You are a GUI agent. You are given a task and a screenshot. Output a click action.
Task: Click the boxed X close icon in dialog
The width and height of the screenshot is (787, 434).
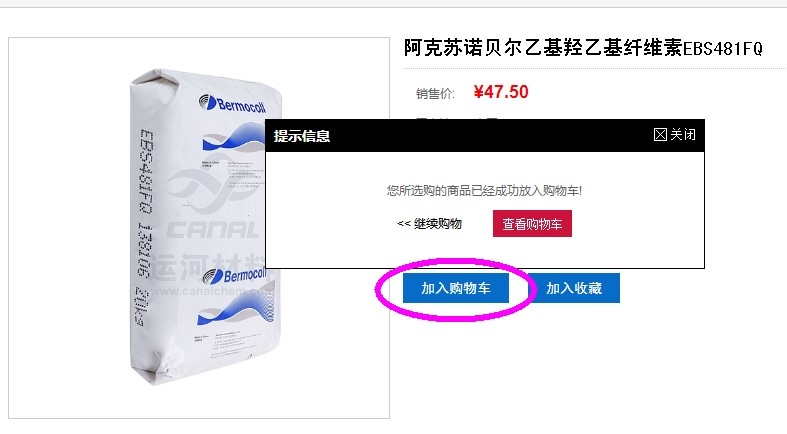660,134
